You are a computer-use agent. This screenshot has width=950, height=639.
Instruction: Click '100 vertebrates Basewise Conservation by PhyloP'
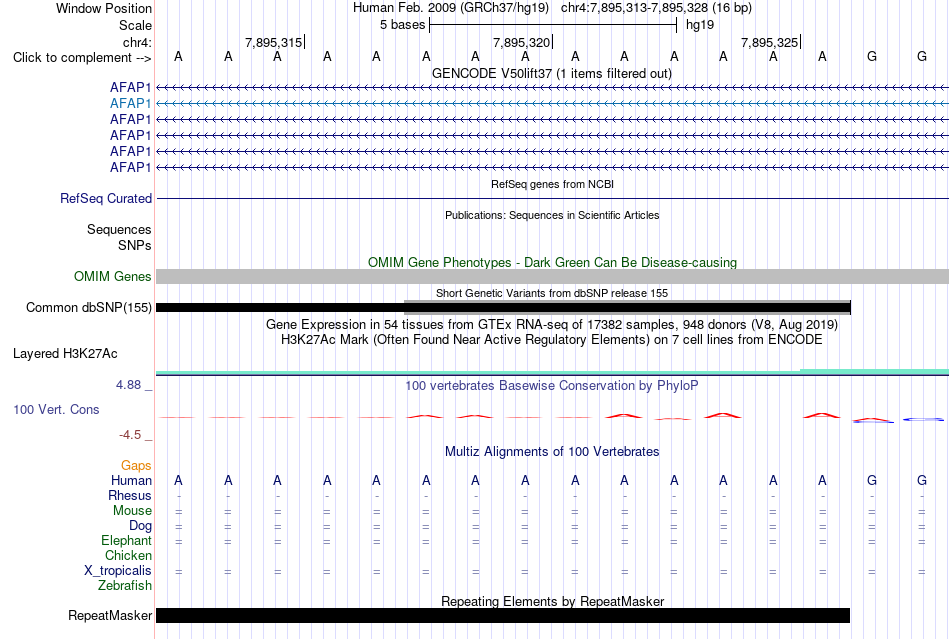[551, 386]
